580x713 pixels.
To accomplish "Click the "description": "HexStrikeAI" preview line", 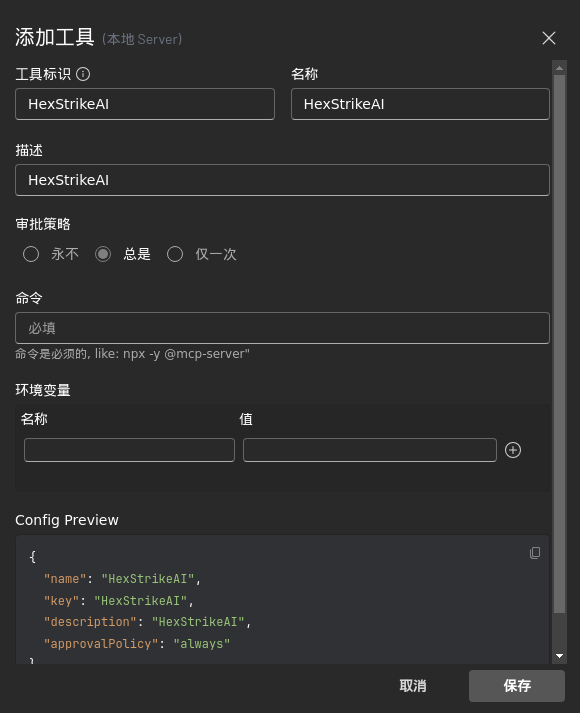I will tap(147, 622).
